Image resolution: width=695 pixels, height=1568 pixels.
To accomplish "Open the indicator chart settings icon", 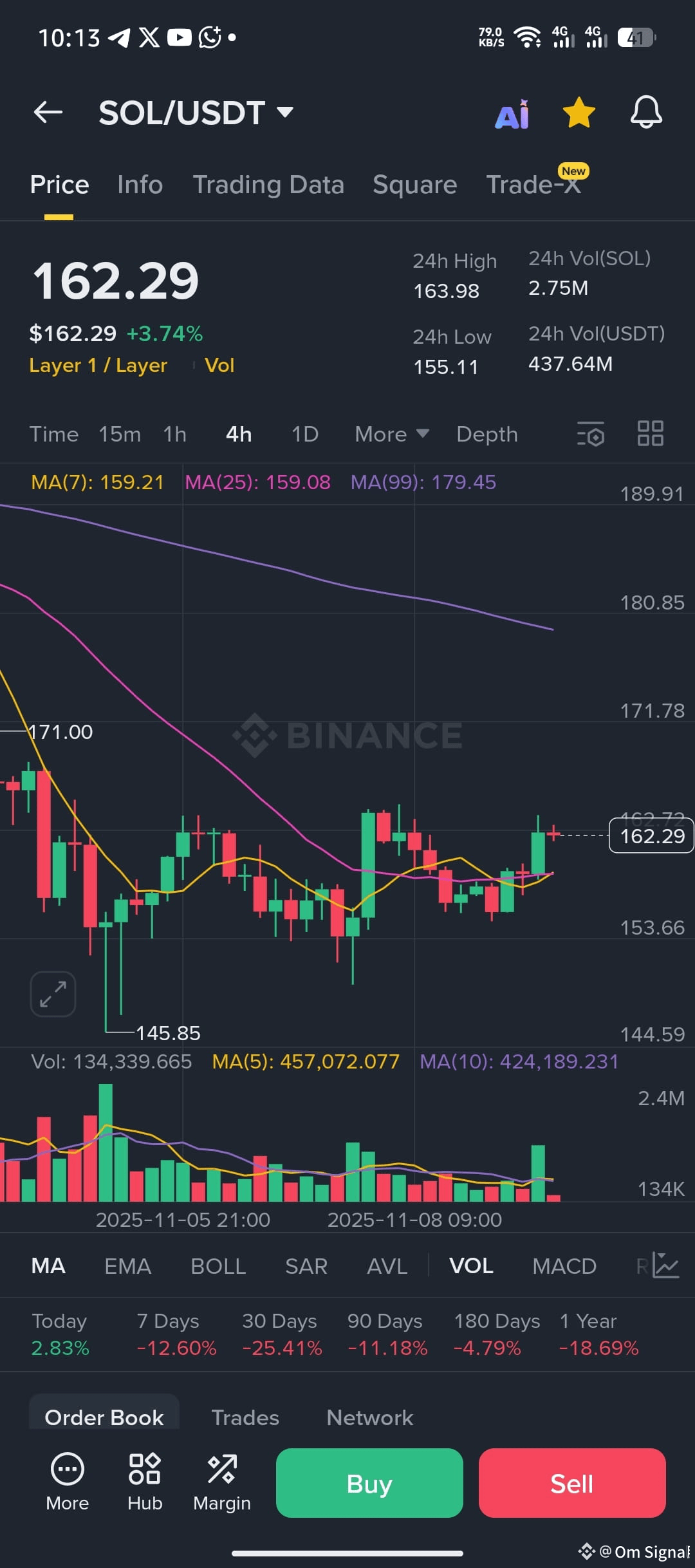I will (665, 1265).
